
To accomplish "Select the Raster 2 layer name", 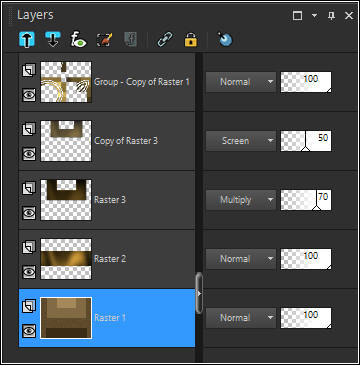I will tap(110, 259).
